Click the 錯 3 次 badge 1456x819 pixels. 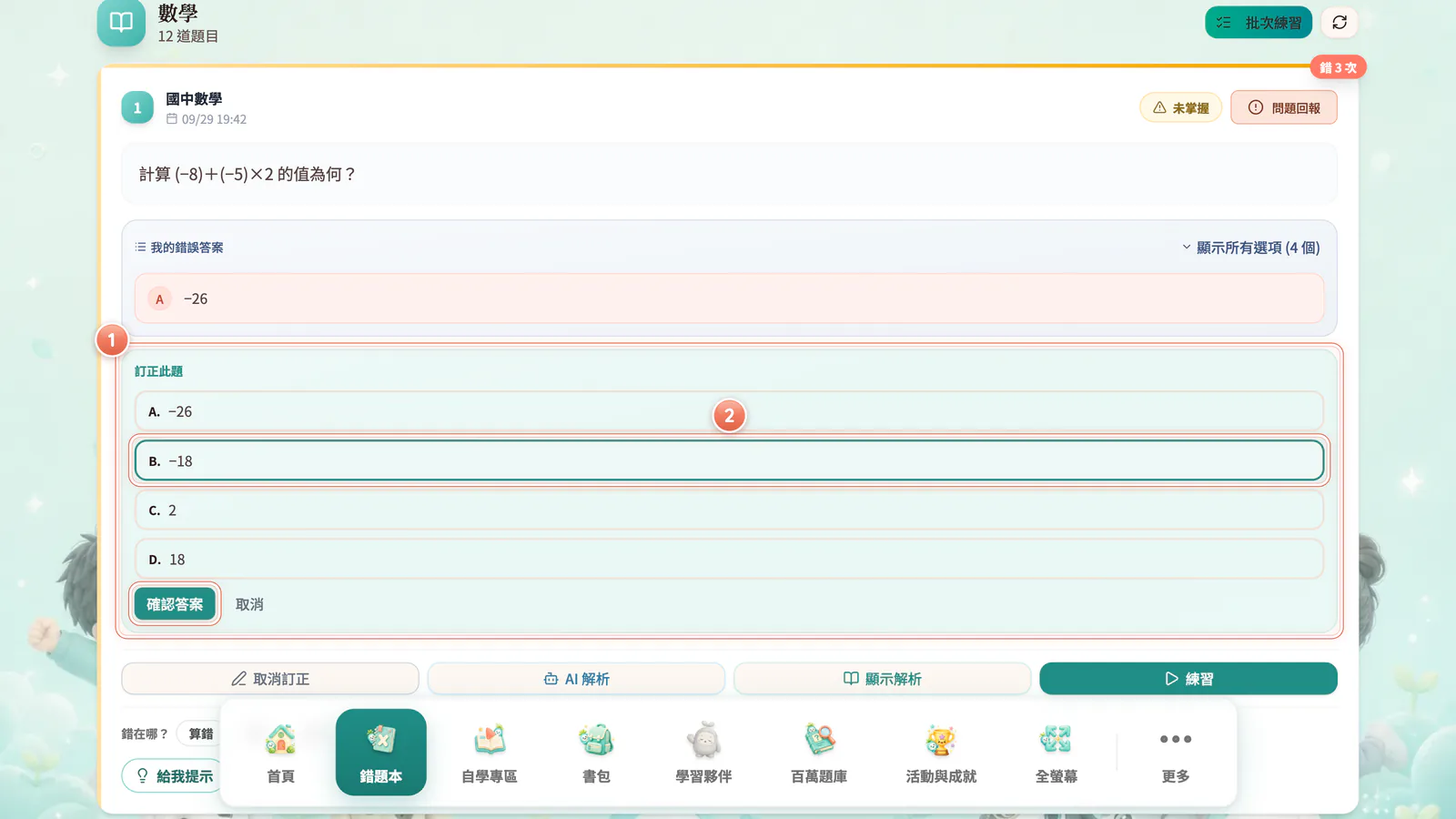(x=1338, y=67)
